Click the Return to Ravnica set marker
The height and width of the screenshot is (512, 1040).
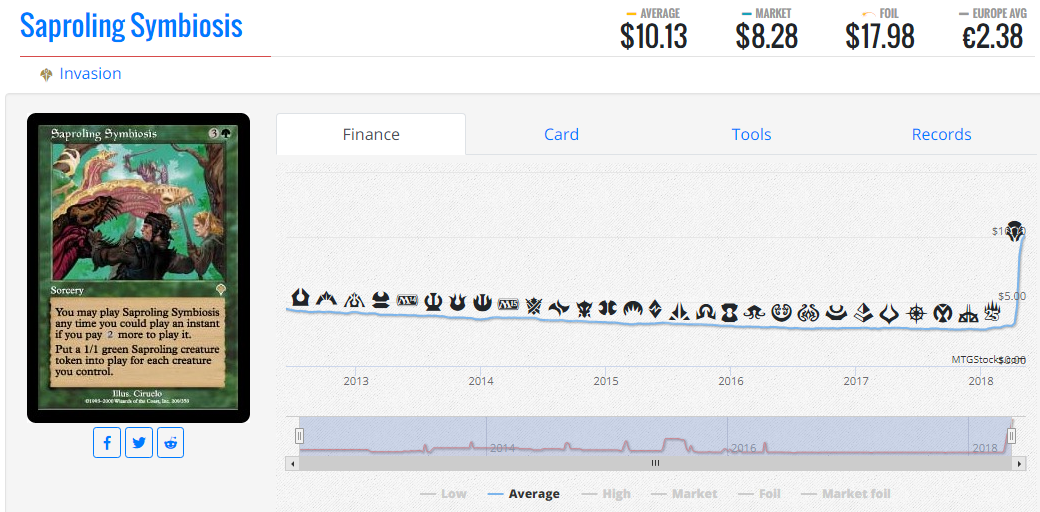click(x=300, y=297)
